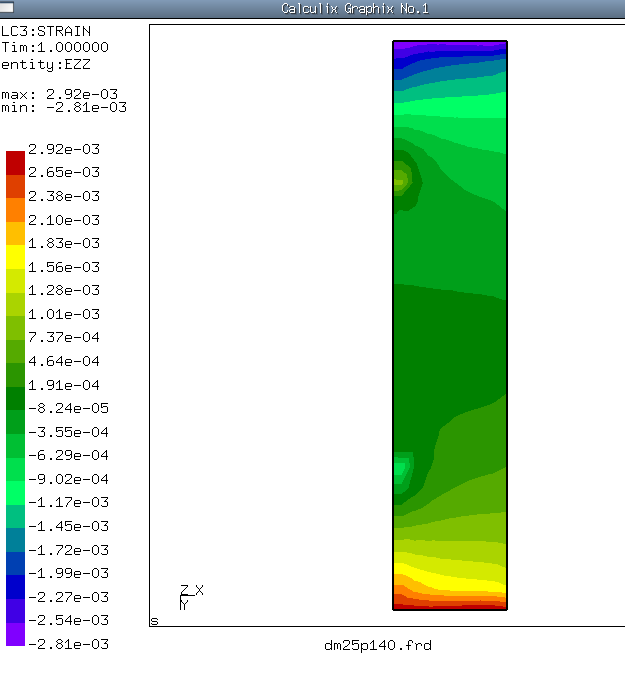This screenshot has height=676, width=625.
Task: Click the legend value -1.99e-03
Action: click(68, 573)
